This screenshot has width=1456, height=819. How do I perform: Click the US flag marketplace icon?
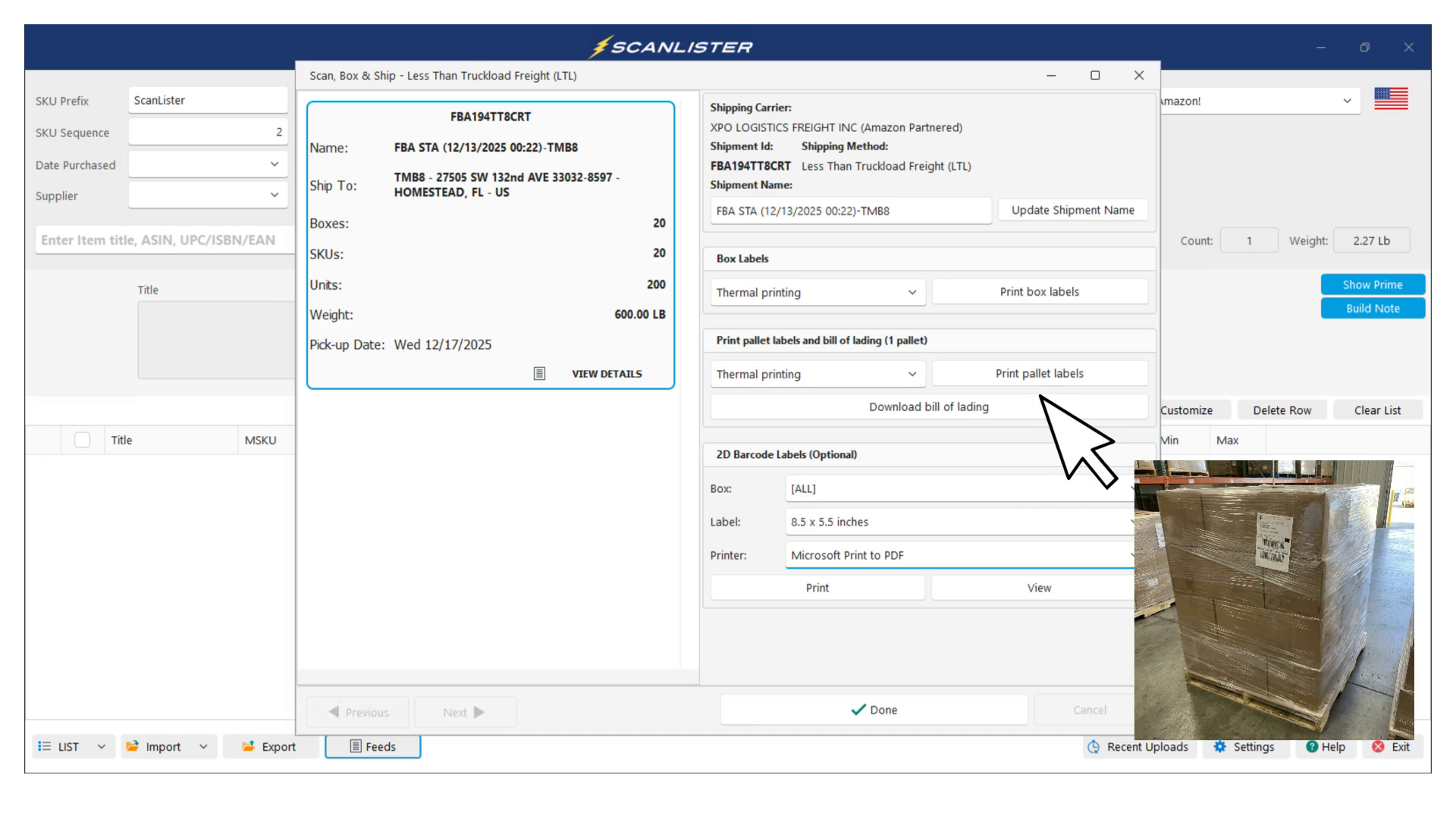pos(1391,99)
